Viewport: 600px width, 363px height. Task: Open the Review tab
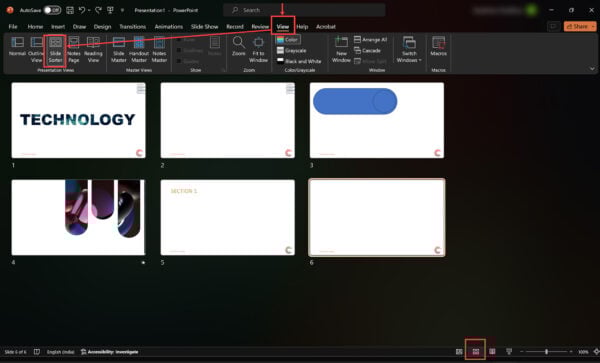tap(260, 27)
